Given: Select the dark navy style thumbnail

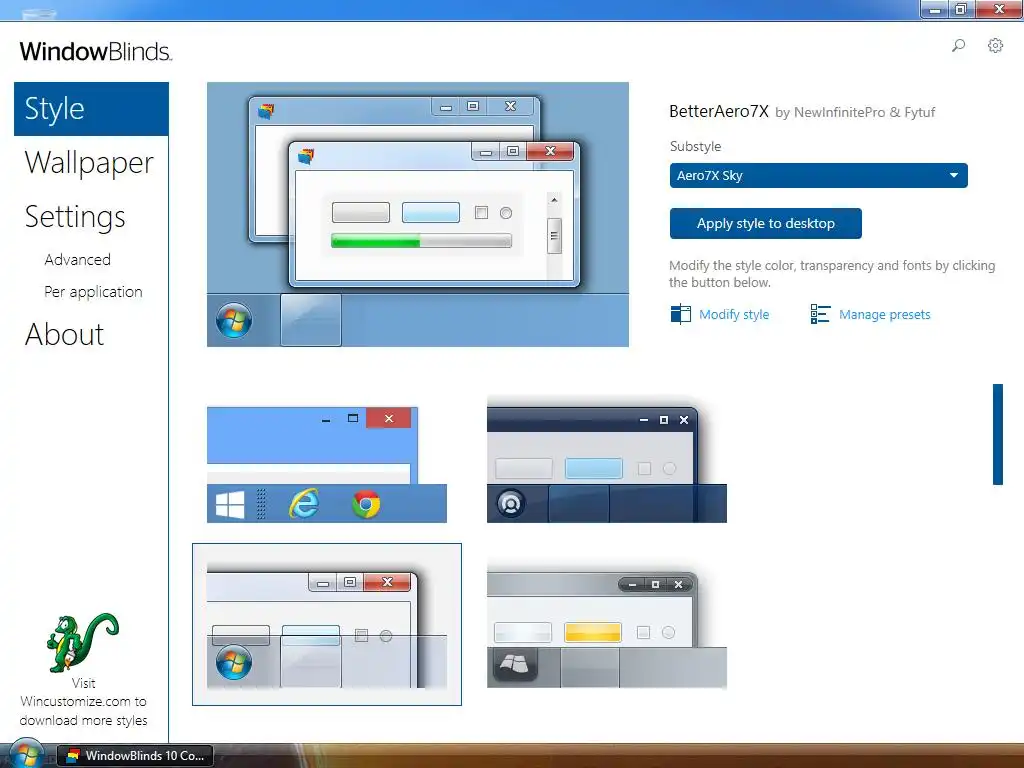Looking at the screenshot, I should (x=607, y=459).
